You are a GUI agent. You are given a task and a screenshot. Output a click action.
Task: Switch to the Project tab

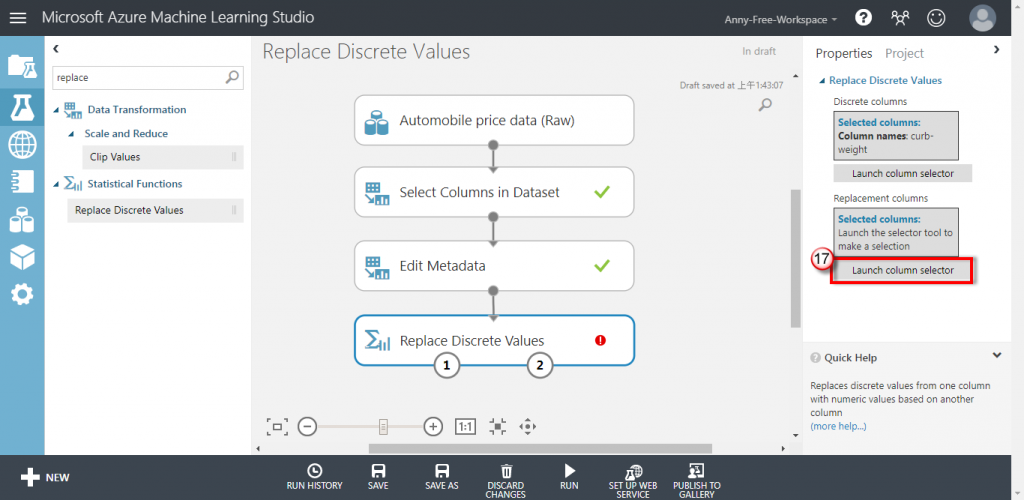point(904,54)
